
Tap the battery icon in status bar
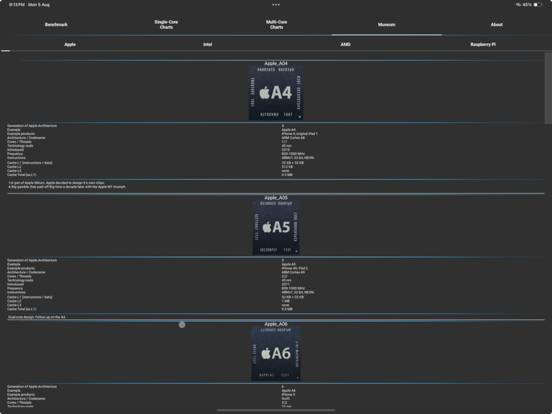[x=538, y=5]
